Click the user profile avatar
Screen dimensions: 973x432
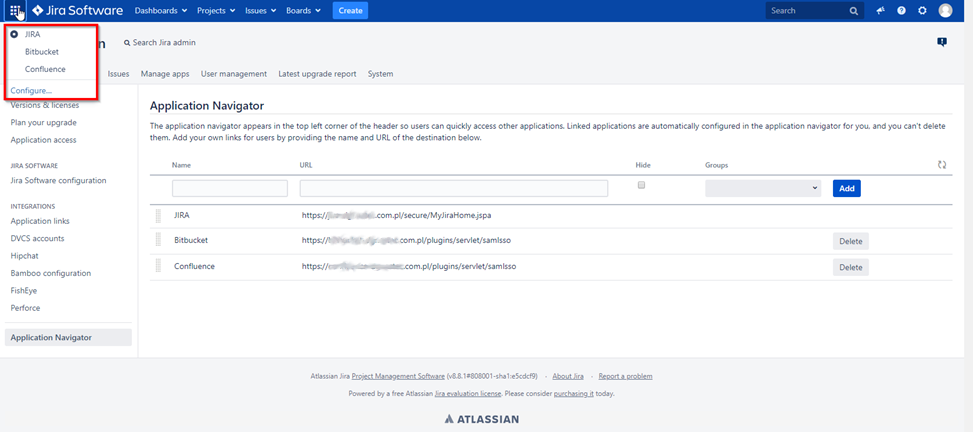coord(945,11)
